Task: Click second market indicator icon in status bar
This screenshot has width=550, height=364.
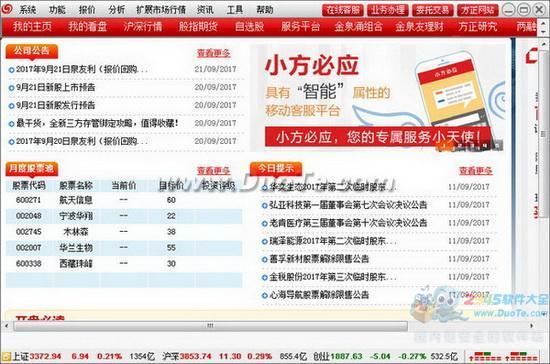Action: pos(522,357)
